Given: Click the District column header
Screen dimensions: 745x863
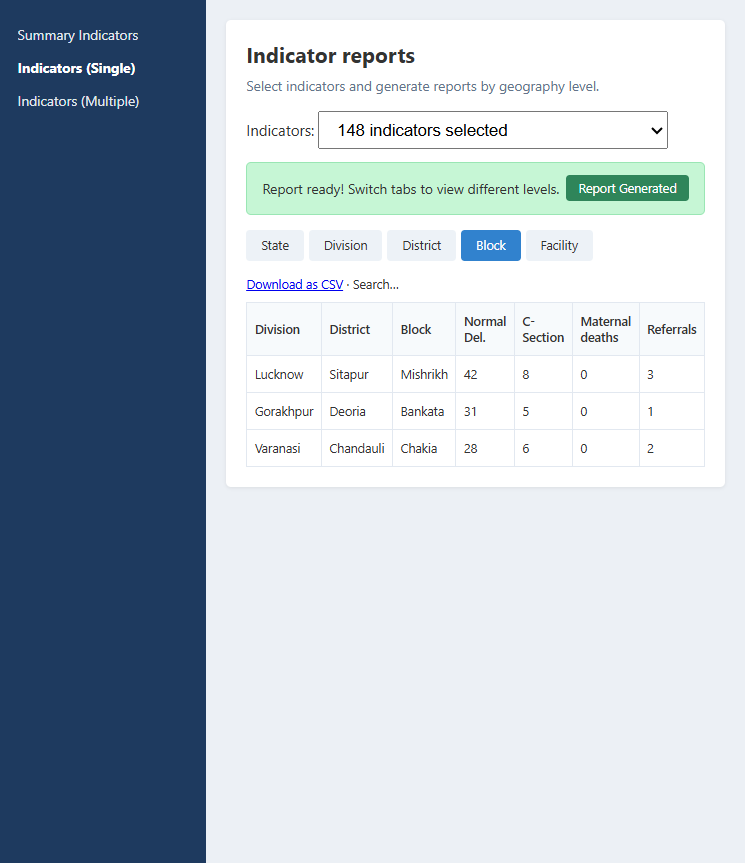Looking at the screenshot, I should (x=357, y=329).
